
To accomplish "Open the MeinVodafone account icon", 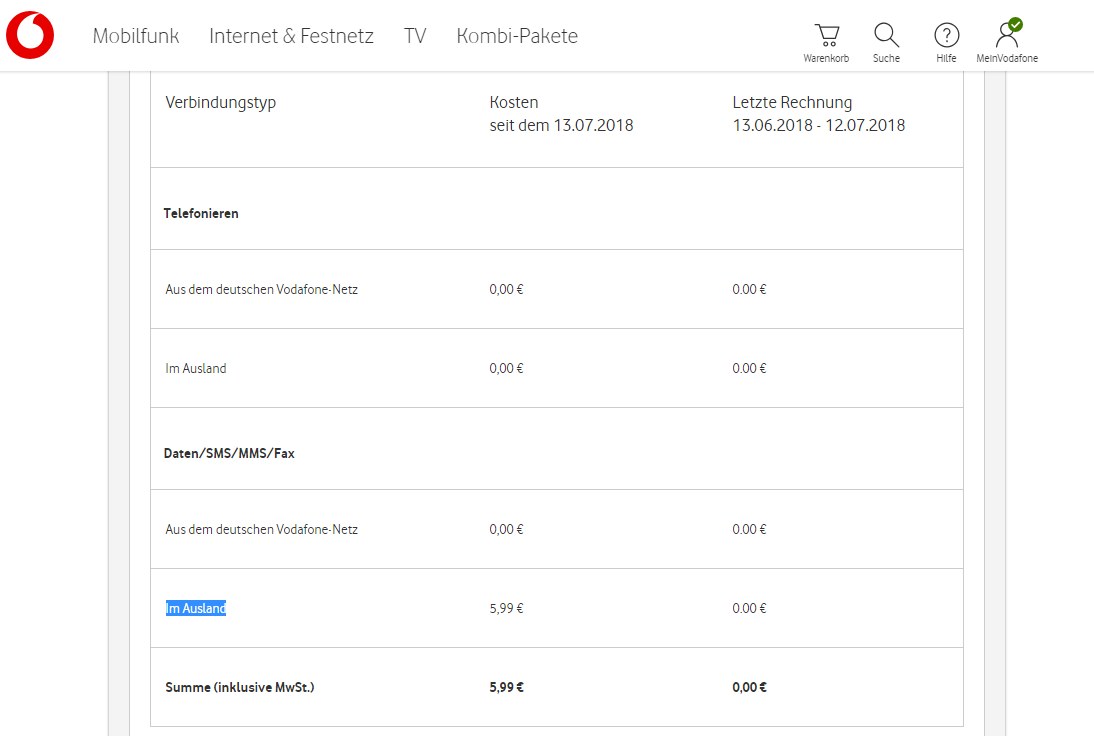I will tap(1007, 37).
